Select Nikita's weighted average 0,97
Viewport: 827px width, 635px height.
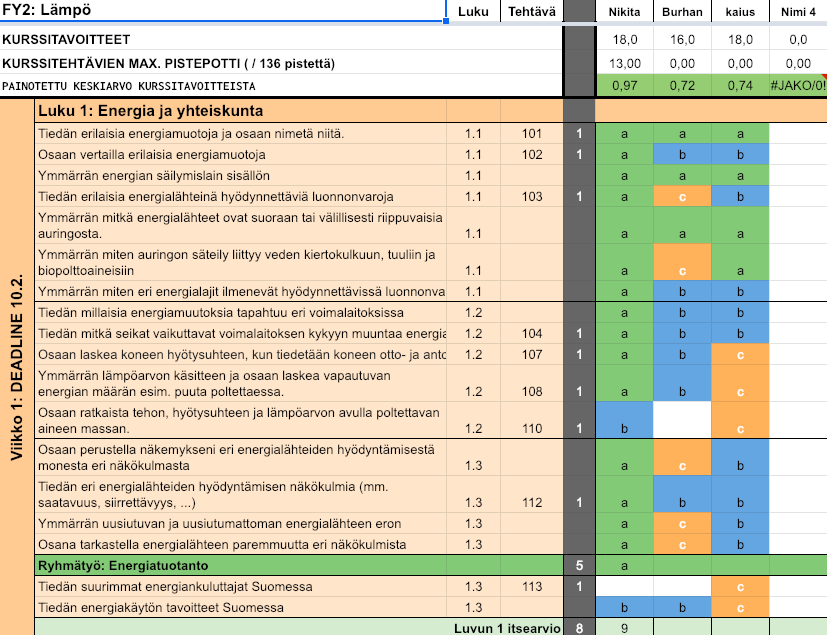coord(624,85)
